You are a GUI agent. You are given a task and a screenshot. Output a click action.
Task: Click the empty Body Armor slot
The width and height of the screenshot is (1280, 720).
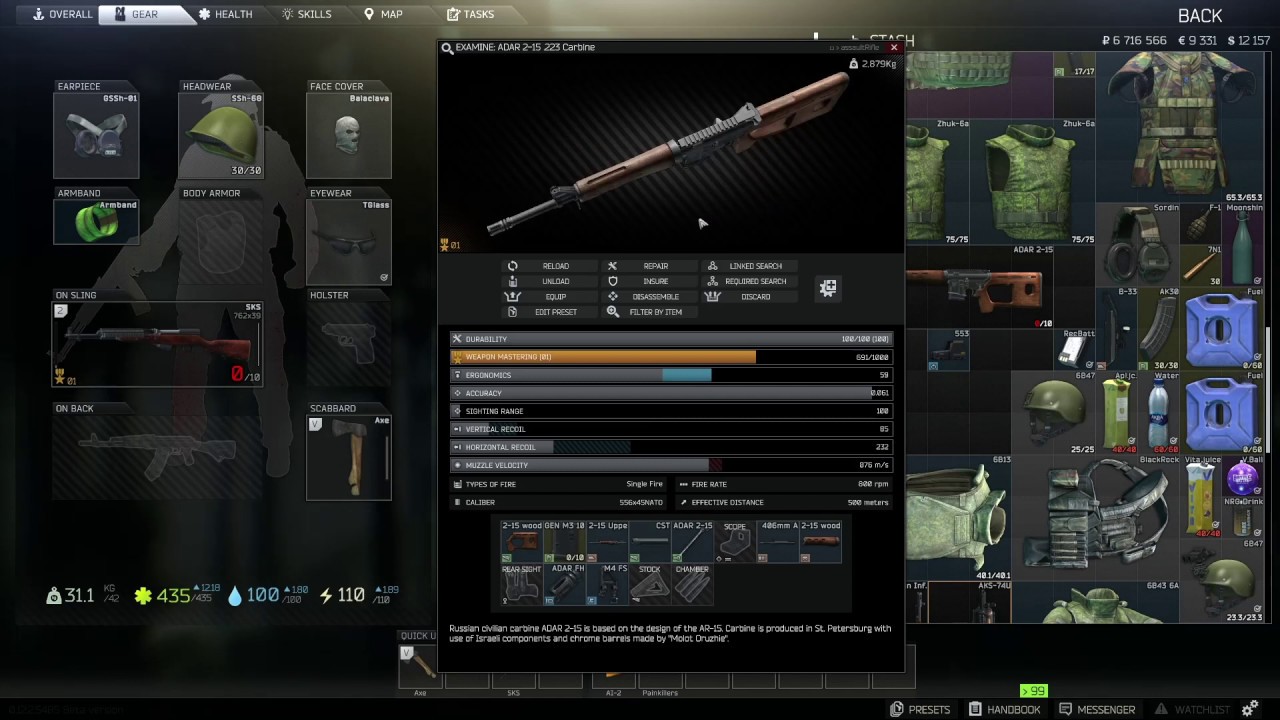pyautogui.click(x=221, y=242)
